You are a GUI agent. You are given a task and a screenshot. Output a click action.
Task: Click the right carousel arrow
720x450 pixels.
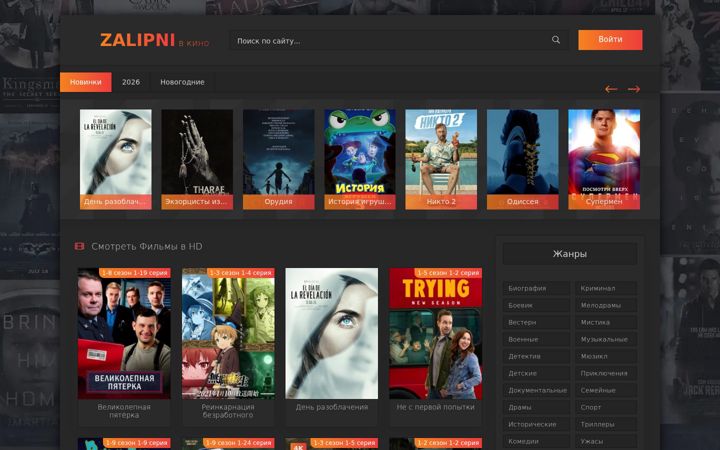(634, 89)
